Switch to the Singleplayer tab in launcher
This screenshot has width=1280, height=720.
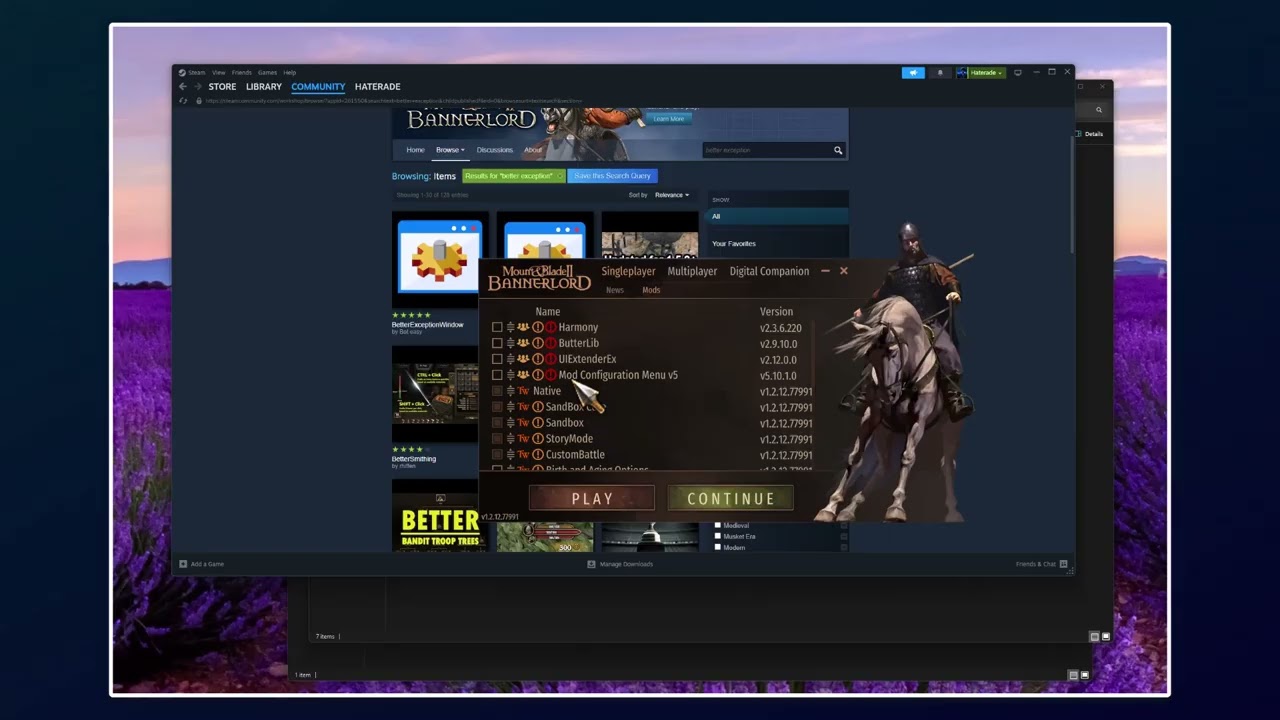coord(628,271)
